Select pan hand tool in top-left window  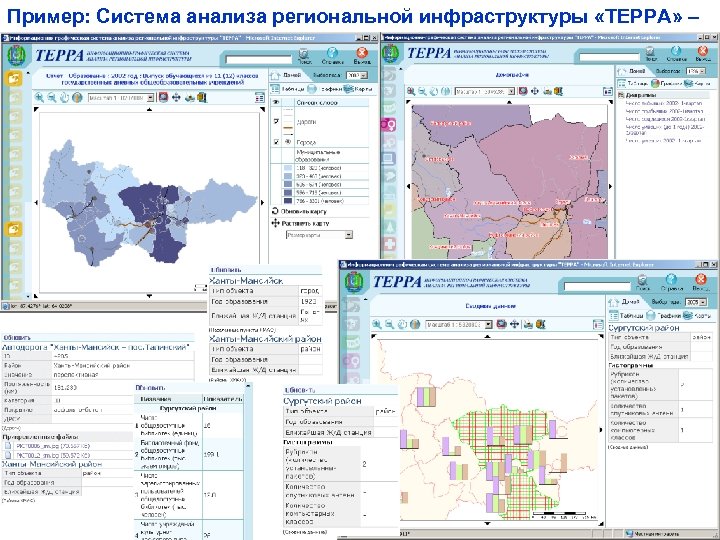(x=64, y=97)
